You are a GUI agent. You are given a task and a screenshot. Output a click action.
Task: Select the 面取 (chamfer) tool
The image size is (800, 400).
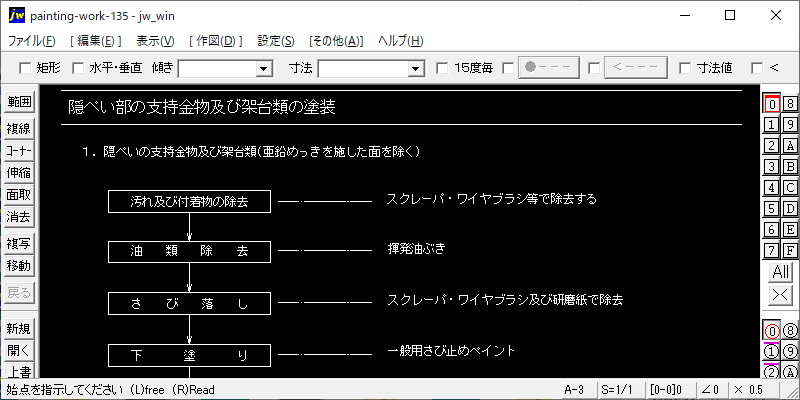point(19,195)
